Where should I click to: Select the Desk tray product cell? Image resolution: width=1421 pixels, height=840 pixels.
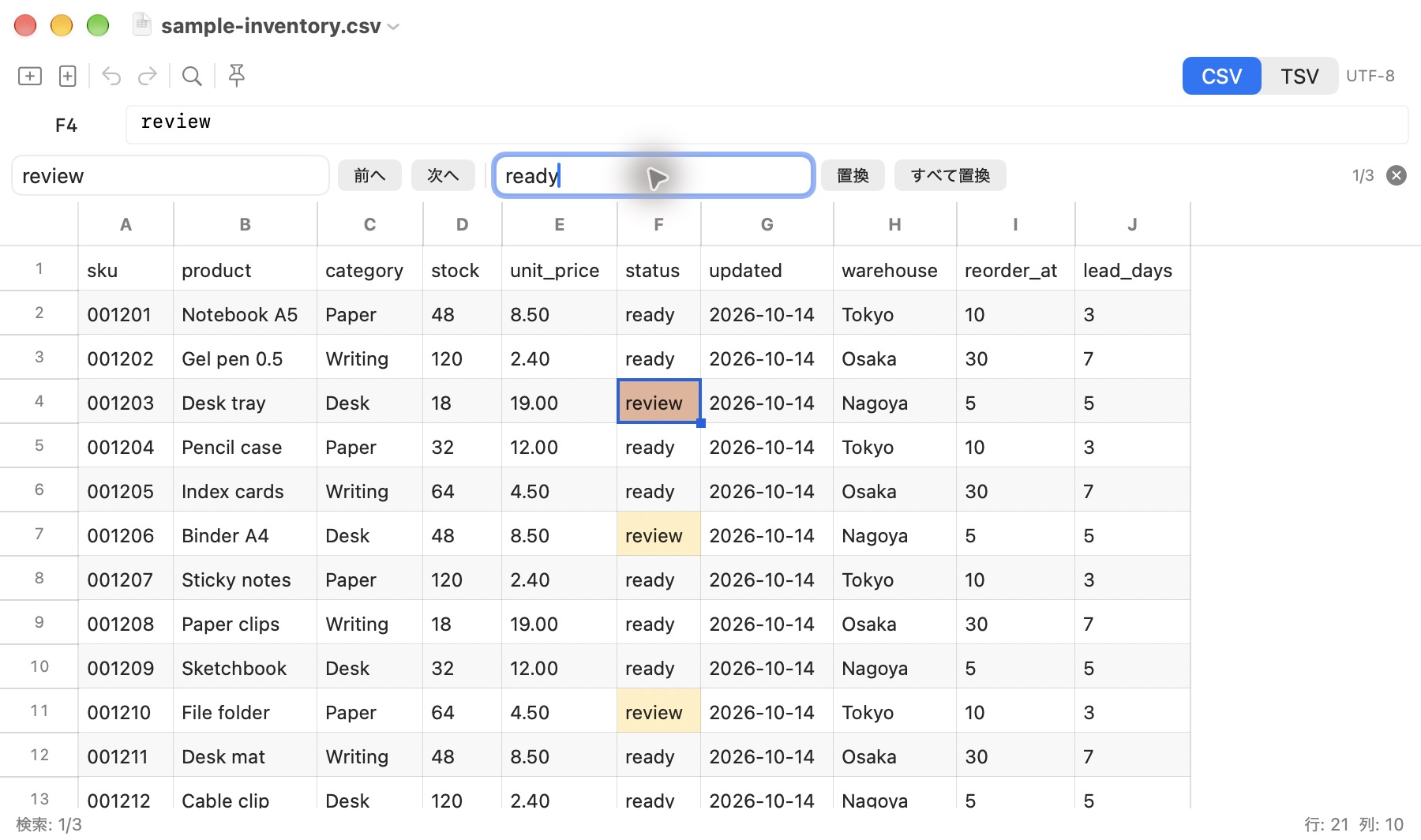(245, 401)
